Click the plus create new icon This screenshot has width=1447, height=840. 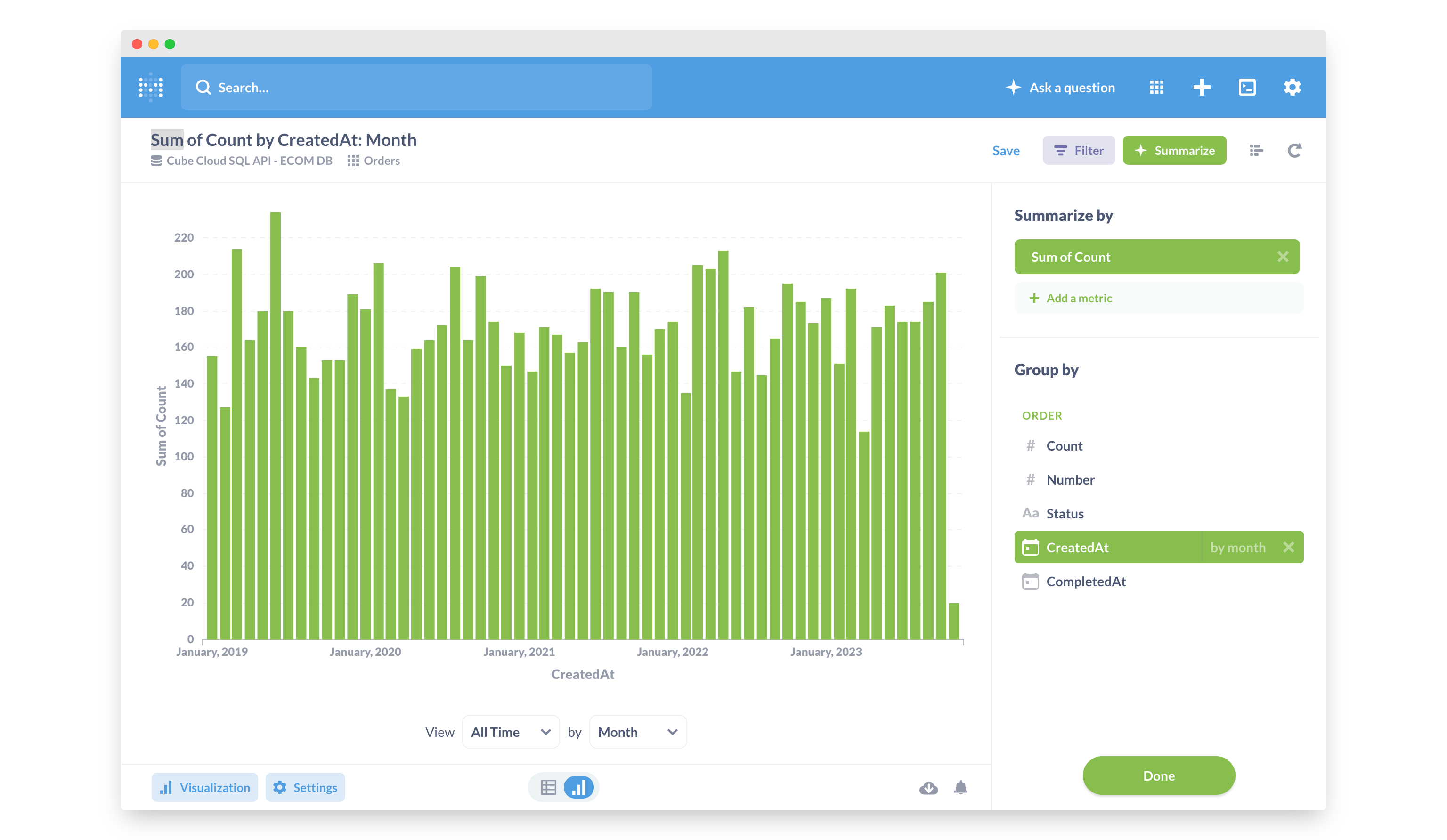(1201, 87)
